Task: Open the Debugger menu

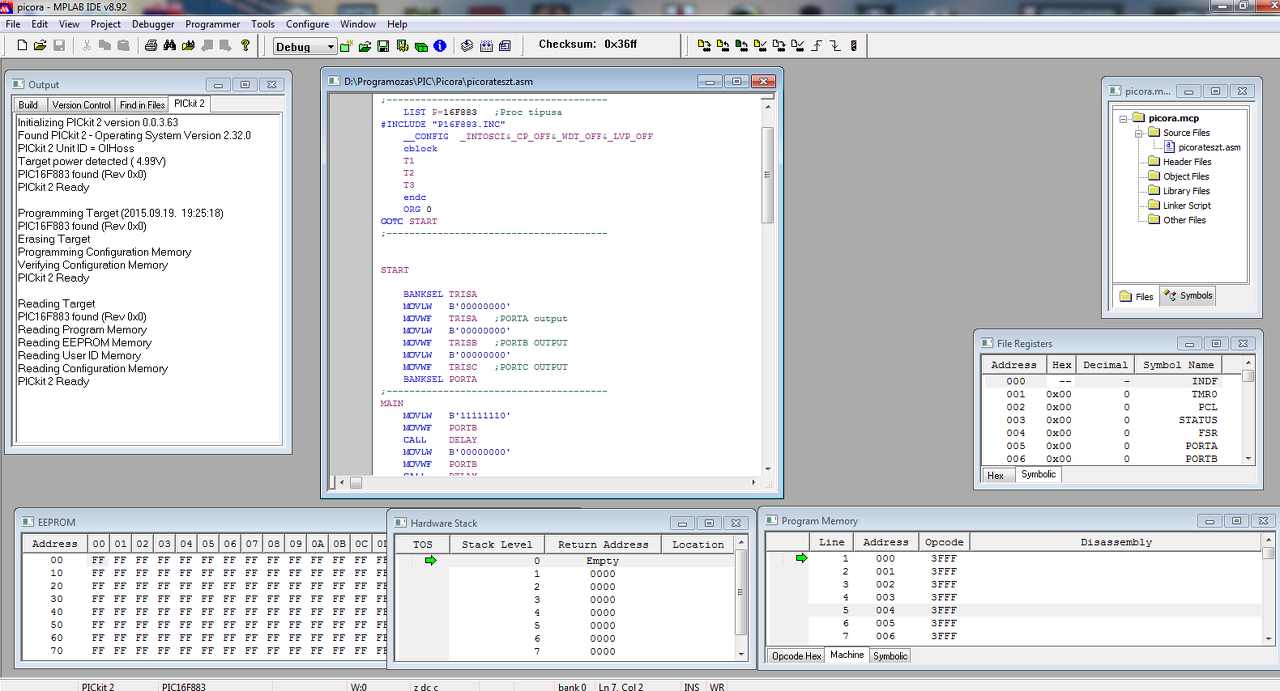Action: pos(152,24)
